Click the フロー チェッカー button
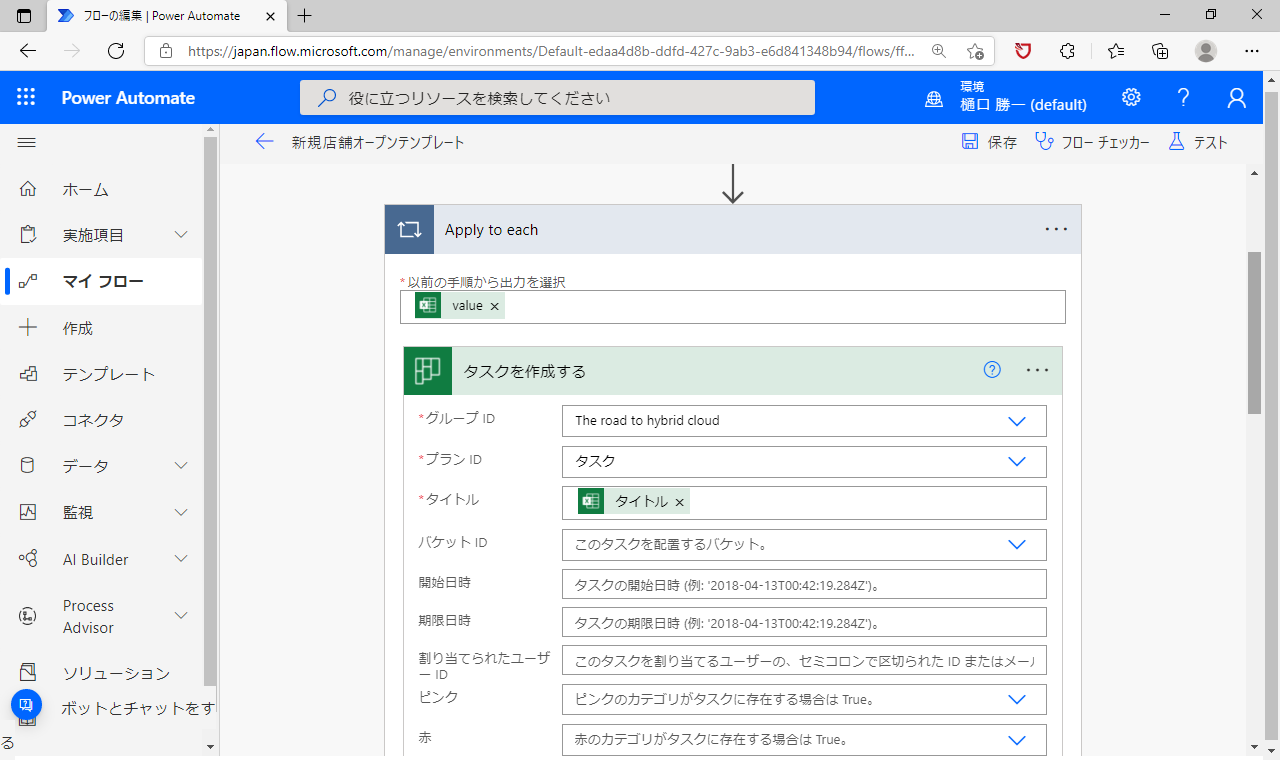The height and width of the screenshot is (760, 1280). [x=1093, y=142]
